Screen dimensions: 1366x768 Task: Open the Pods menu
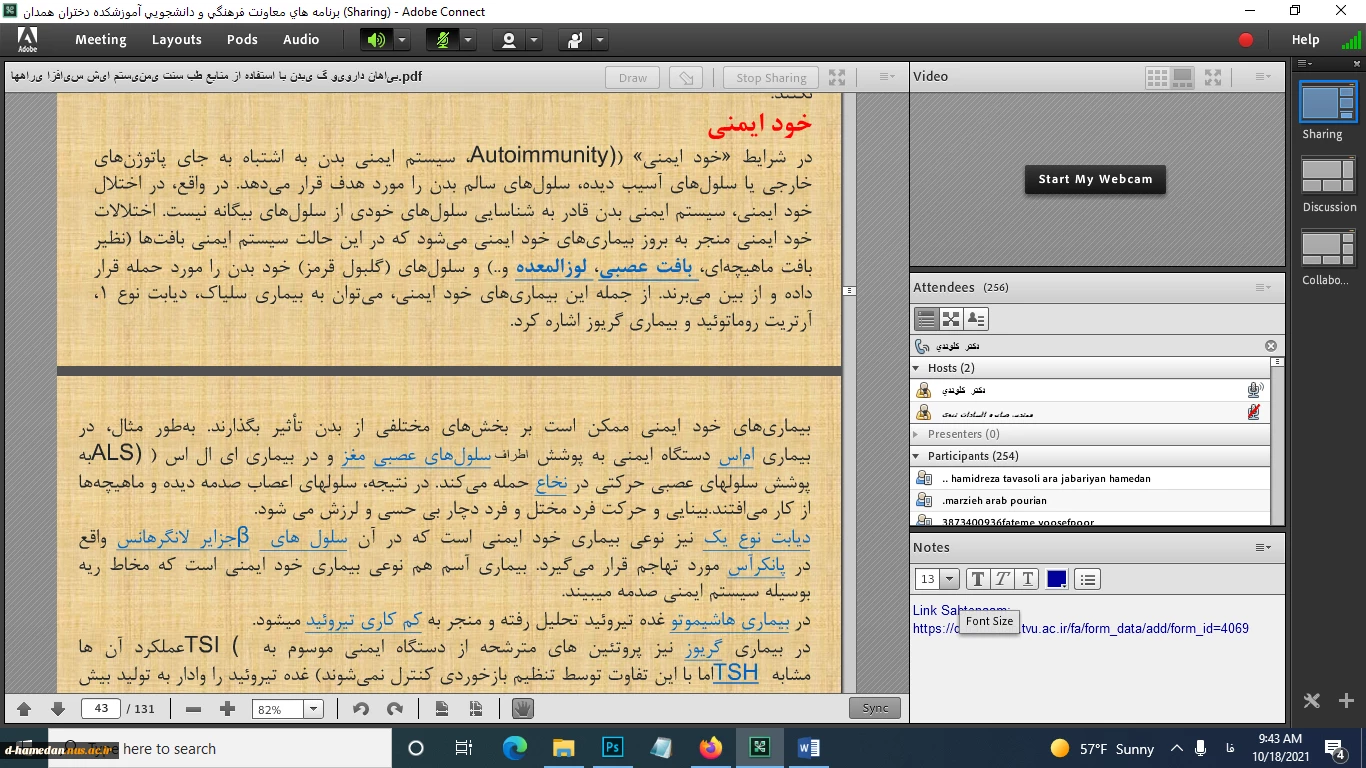coord(242,40)
